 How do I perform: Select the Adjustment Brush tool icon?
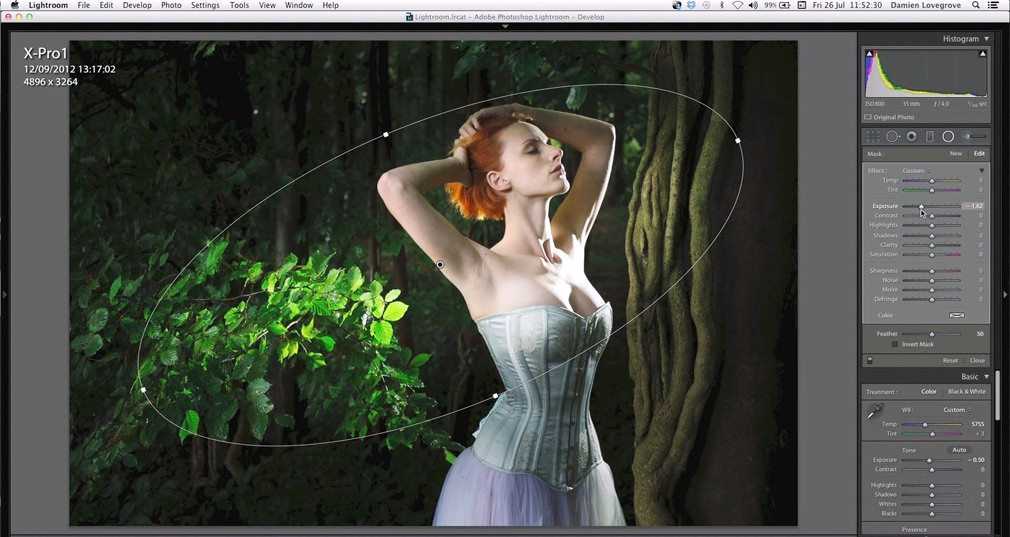(x=974, y=137)
